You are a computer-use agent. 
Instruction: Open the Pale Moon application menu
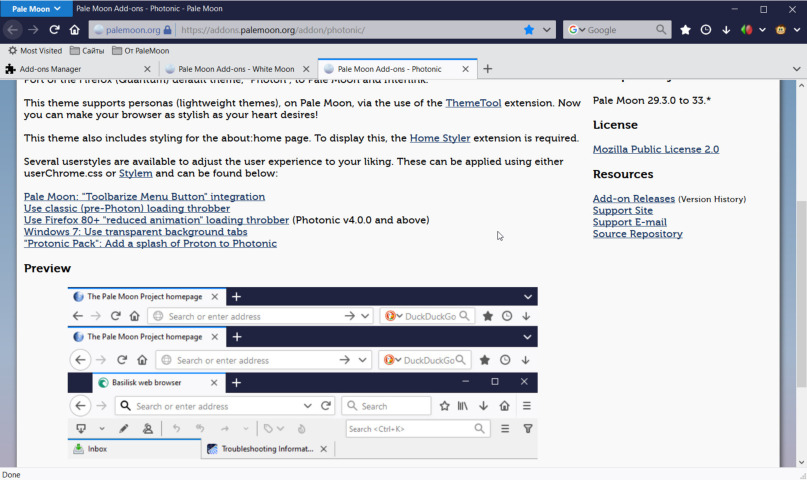click(36, 9)
